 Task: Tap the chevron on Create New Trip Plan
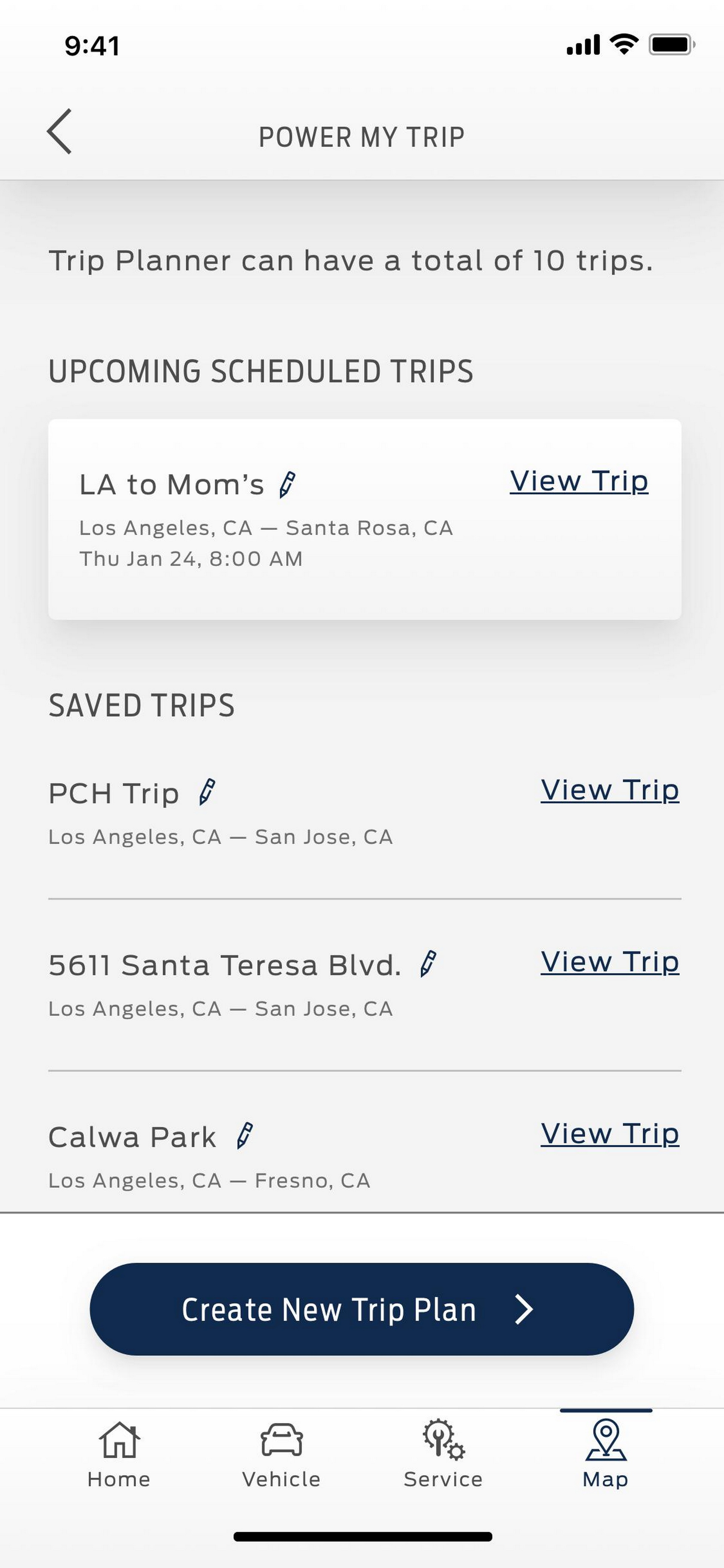(x=524, y=1309)
